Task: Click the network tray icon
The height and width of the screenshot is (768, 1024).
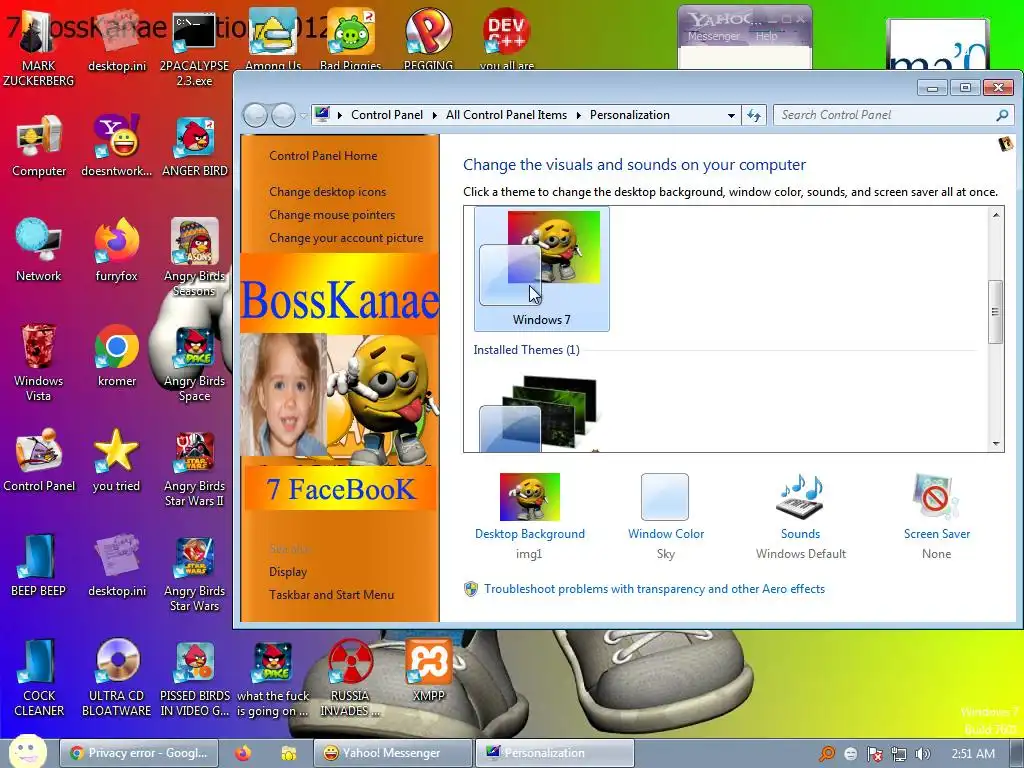Action: [899, 754]
